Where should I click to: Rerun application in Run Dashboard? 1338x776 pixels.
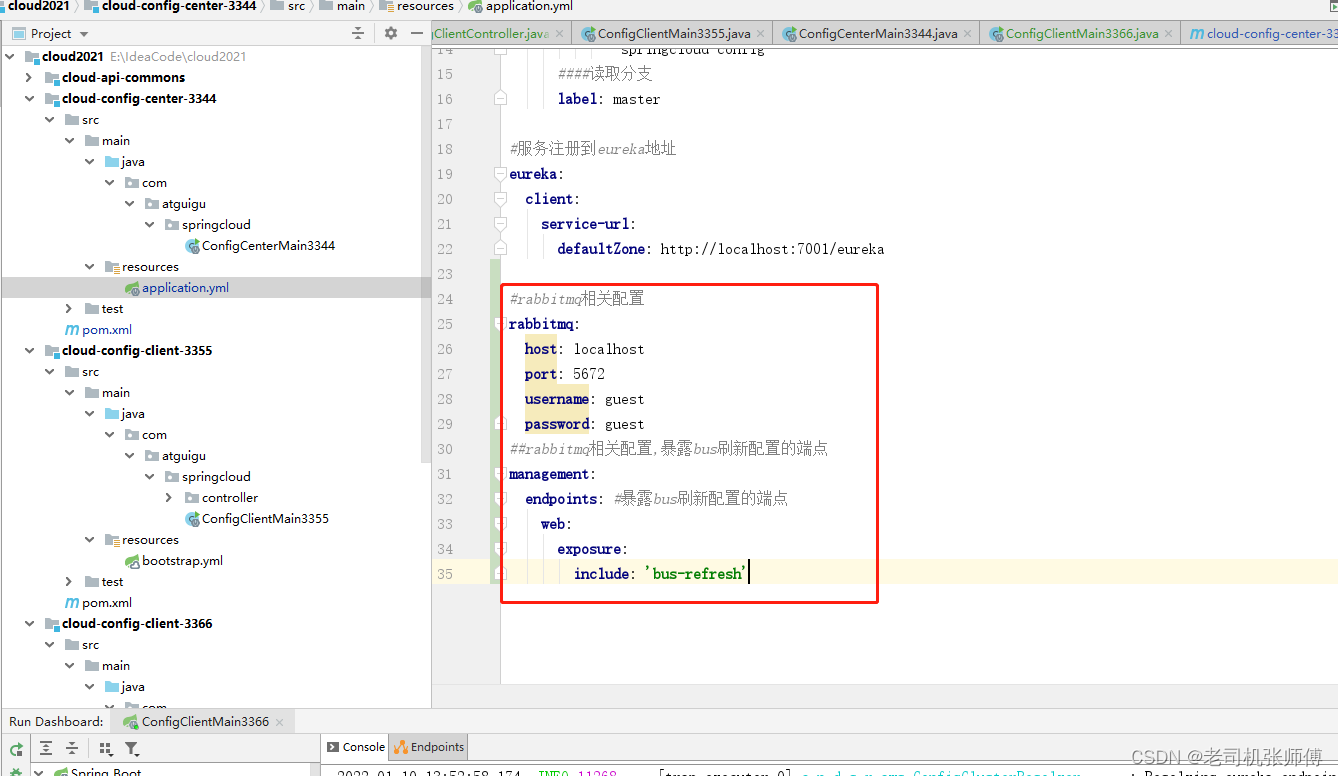pyautogui.click(x=16, y=748)
